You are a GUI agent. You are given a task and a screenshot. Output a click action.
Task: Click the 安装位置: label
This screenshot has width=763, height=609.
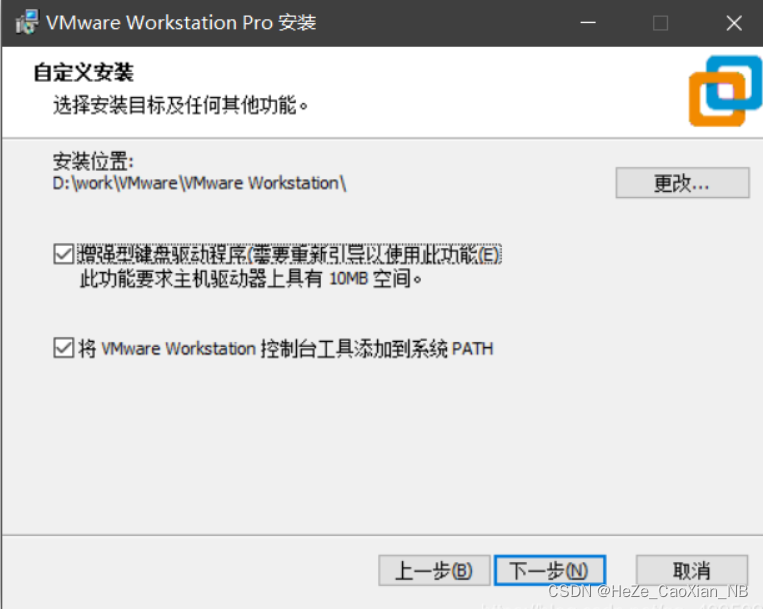(x=93, y=161)
